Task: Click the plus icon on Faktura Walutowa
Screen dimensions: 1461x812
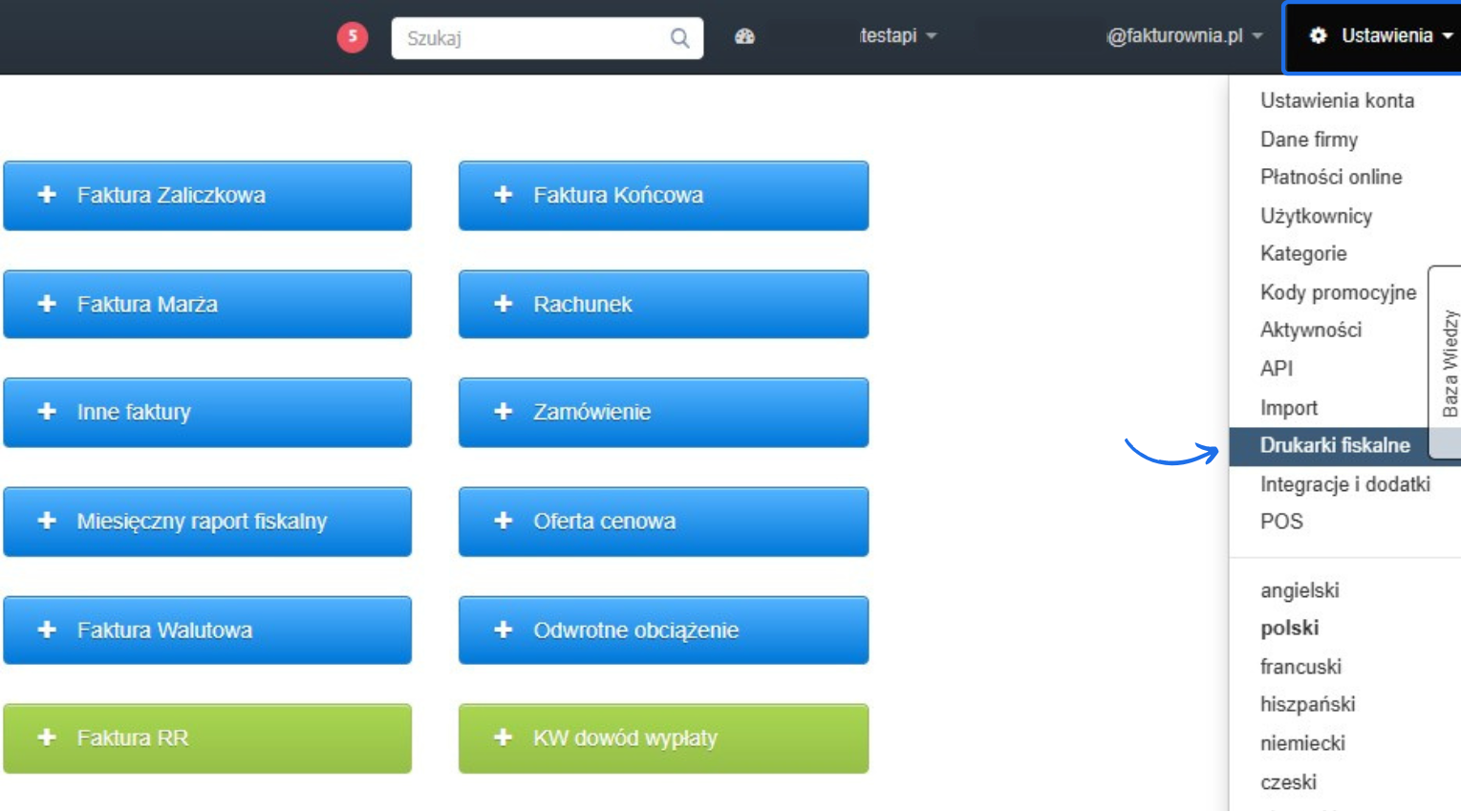Action: pyautogui.click(x=46, y=630)
